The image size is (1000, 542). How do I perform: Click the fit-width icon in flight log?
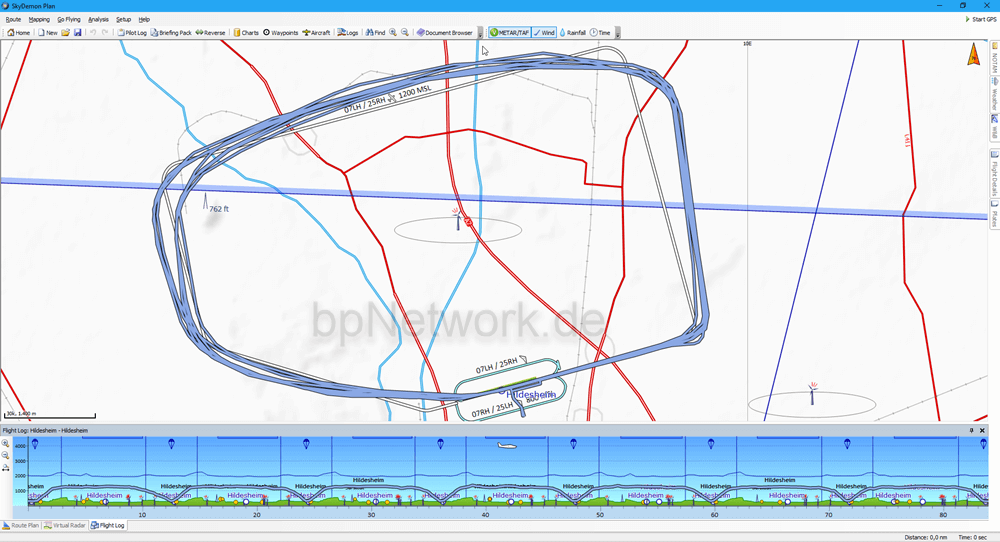(x=6, y=467)
